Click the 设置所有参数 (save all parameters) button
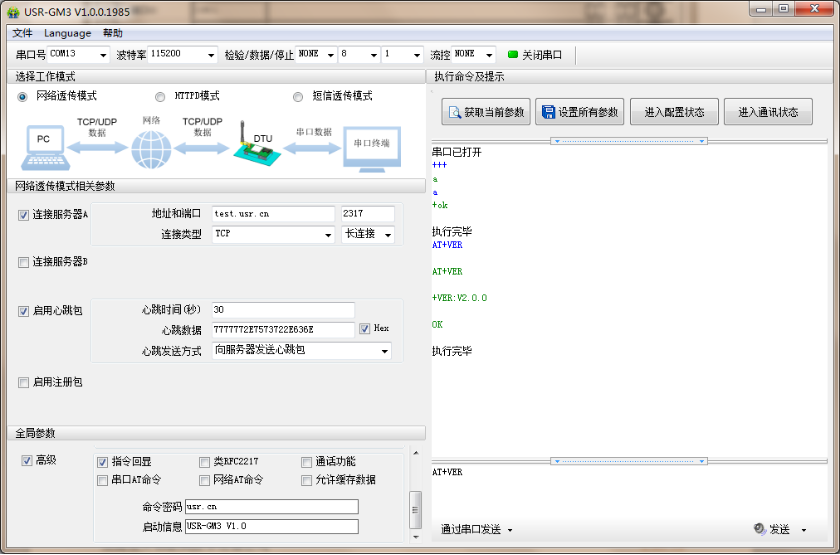This screenshot has width=840, height=555. pos(580,112)
